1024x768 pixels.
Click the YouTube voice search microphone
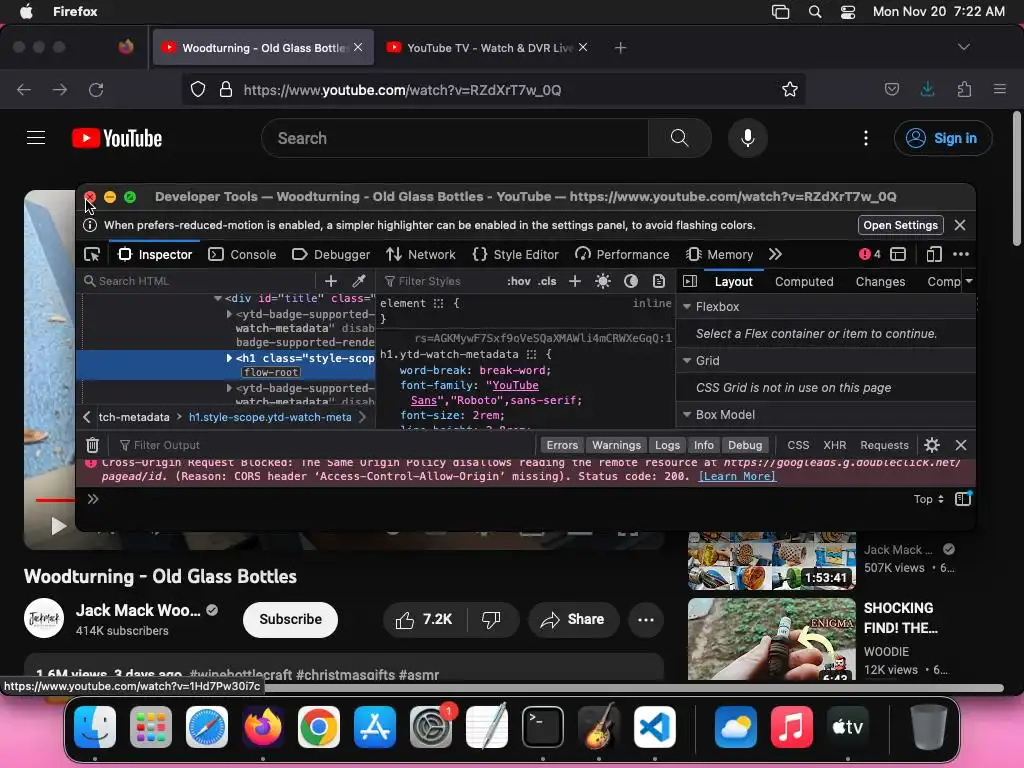pyautogui.click(x=748, y=138)
